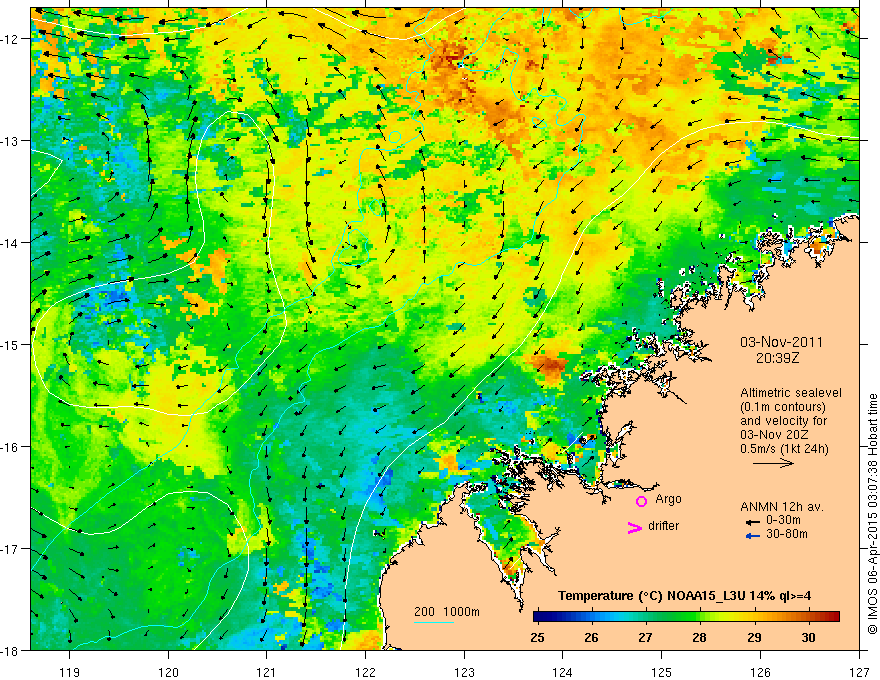880x680 pixels.
Task: Click the 0.5m/s velocity scale arrow
Action: click(x=773, y=463)
